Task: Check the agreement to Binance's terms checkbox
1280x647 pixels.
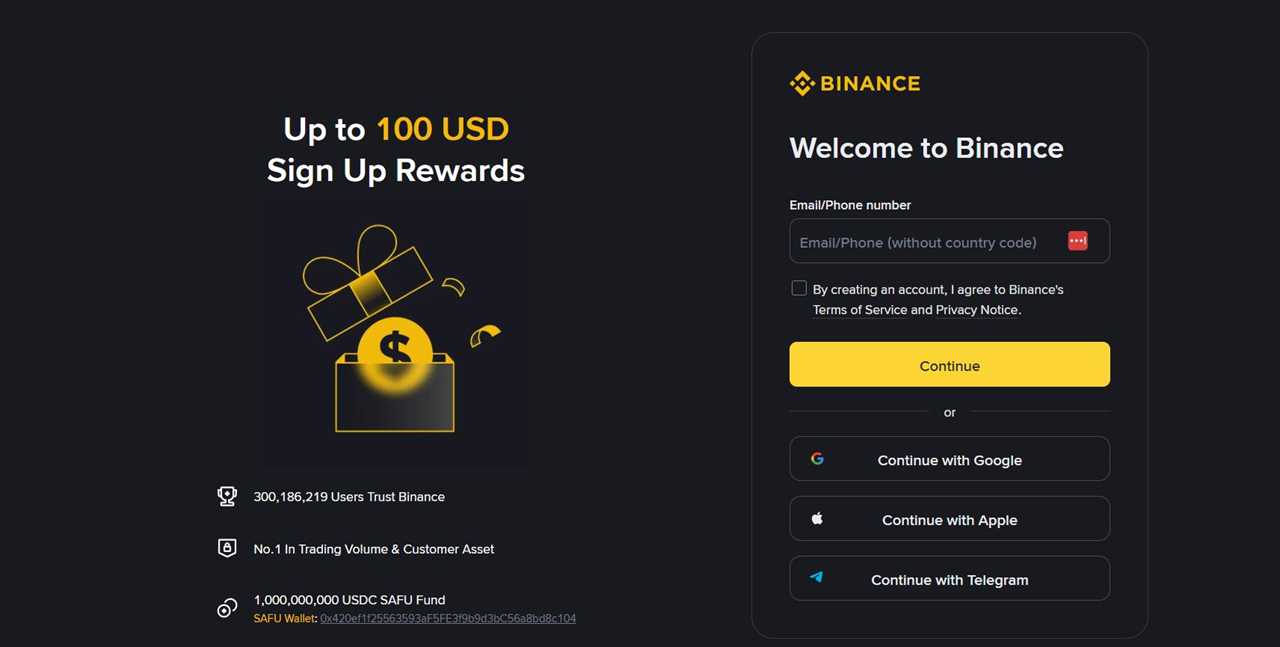Action: [x=799, y=288]
